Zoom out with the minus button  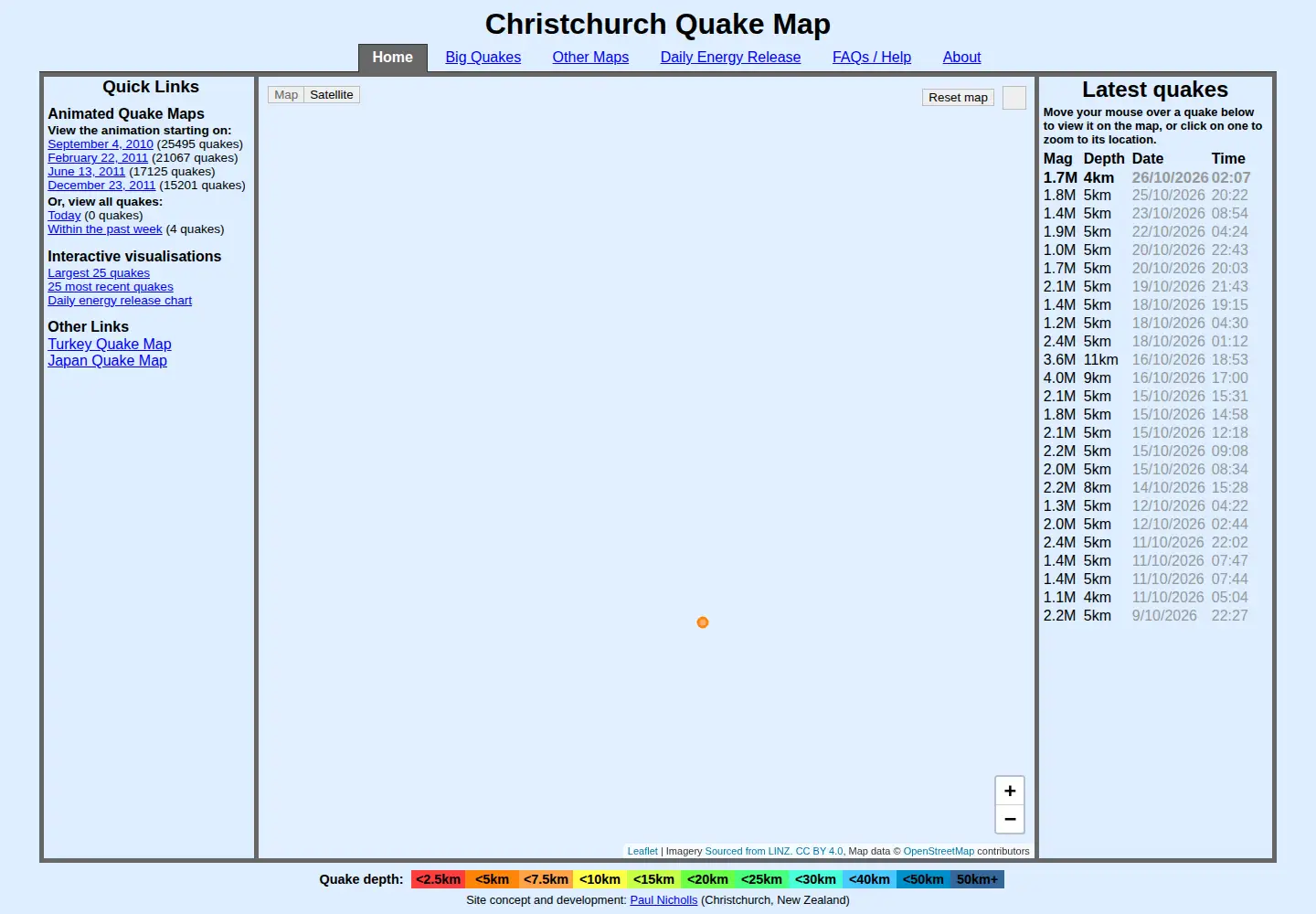[x=1010, y=819]
